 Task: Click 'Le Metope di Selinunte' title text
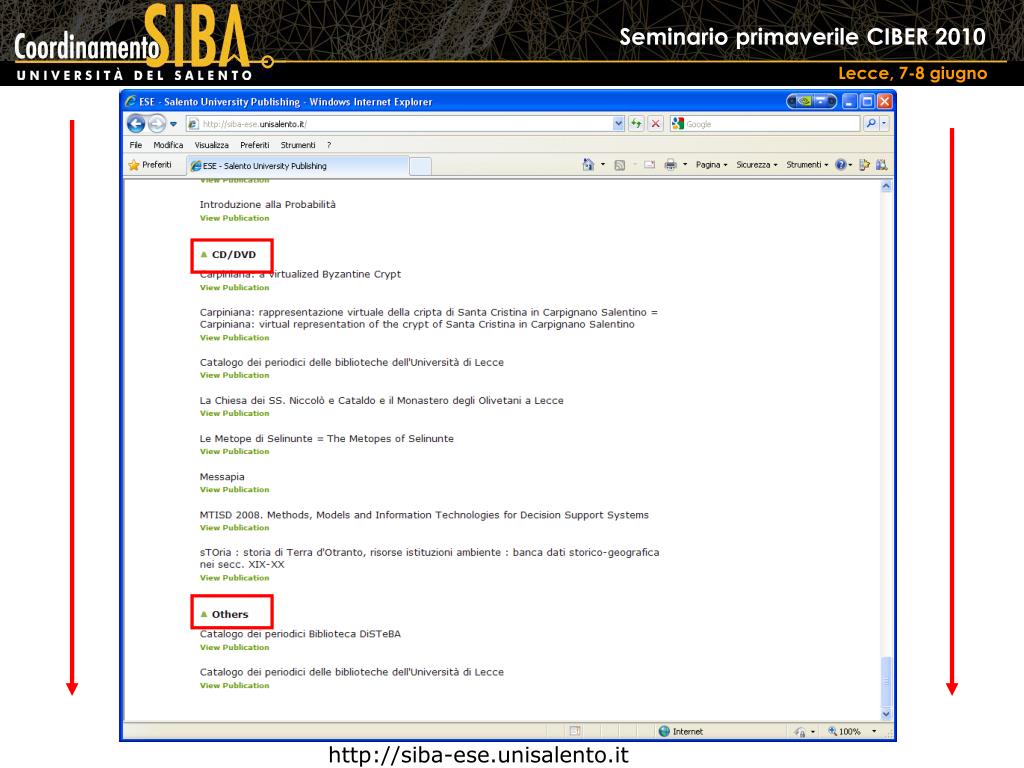[x=327, y=439]
